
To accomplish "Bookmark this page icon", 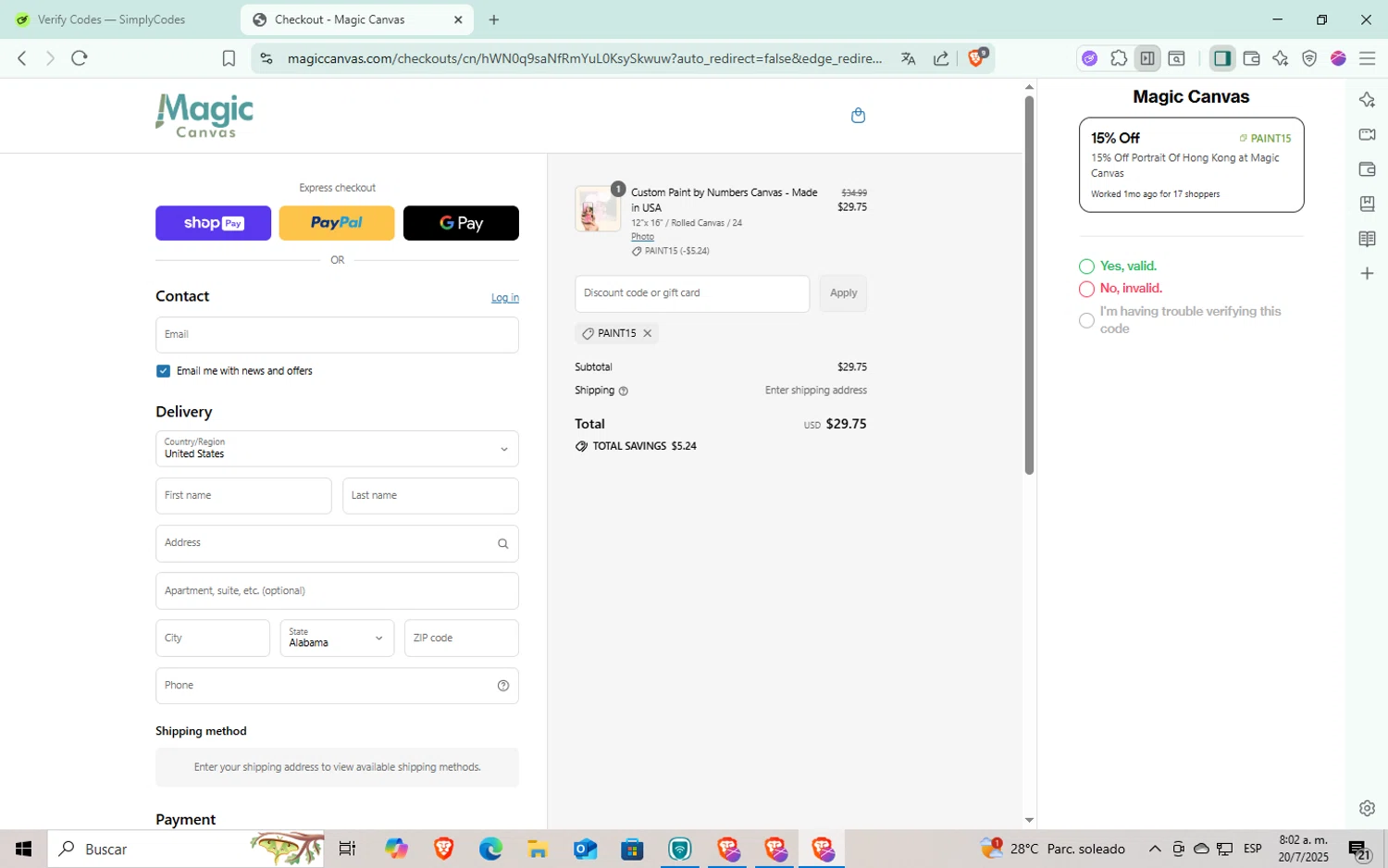I will [229, 58].
